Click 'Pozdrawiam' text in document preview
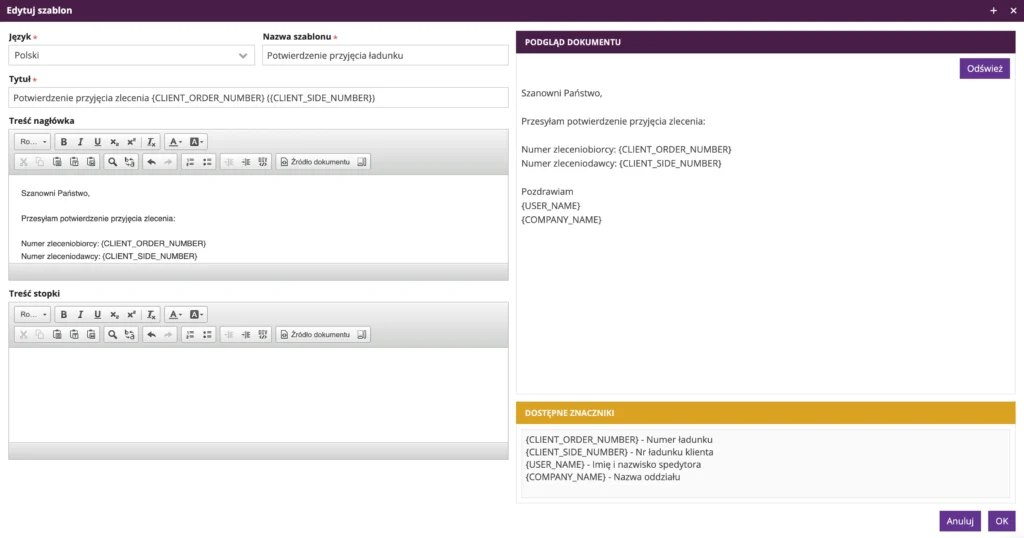The width and height of the screenshot is (1024, 538). (547, 192)
